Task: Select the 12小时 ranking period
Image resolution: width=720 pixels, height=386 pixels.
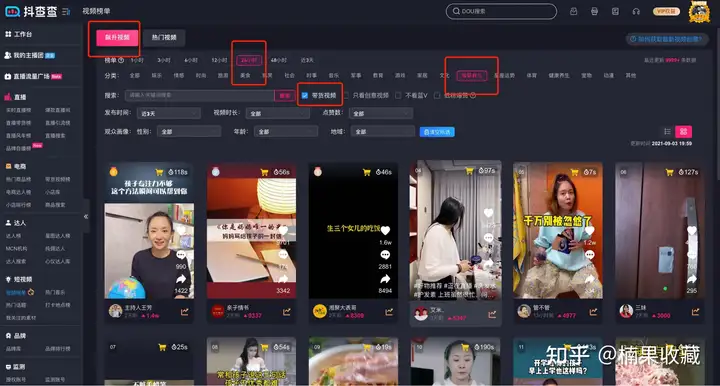Action: click(219, 60)
